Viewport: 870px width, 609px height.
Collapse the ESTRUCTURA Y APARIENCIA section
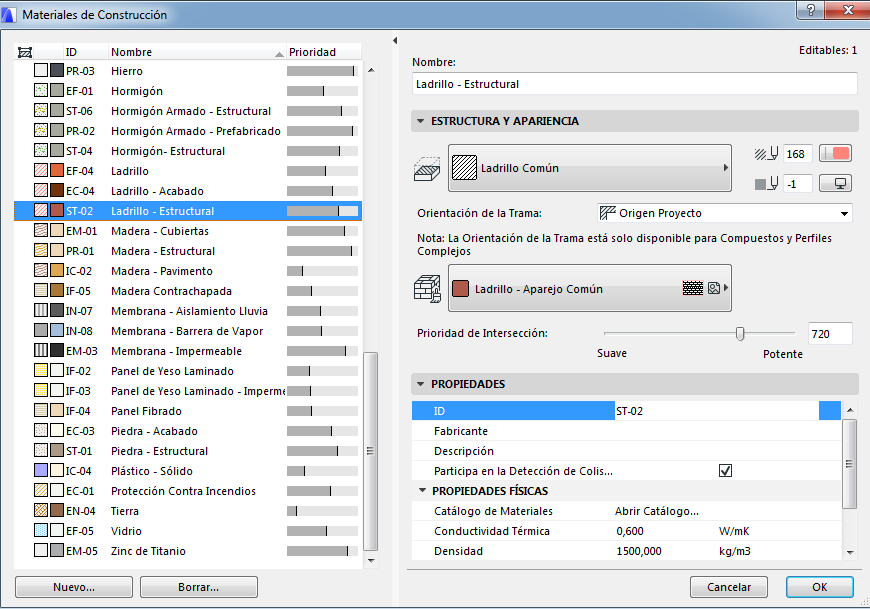click(421, 121)
